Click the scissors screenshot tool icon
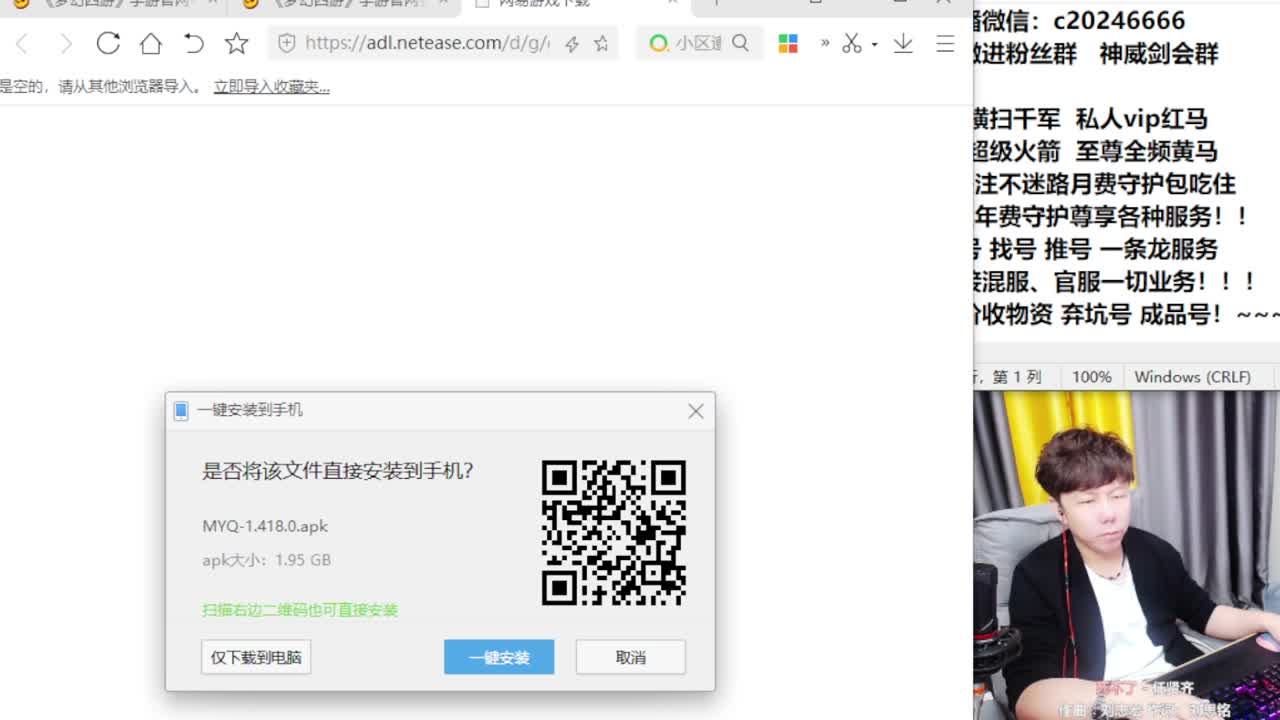Viewport: 1280px width, 720px height. click(852, 43)
